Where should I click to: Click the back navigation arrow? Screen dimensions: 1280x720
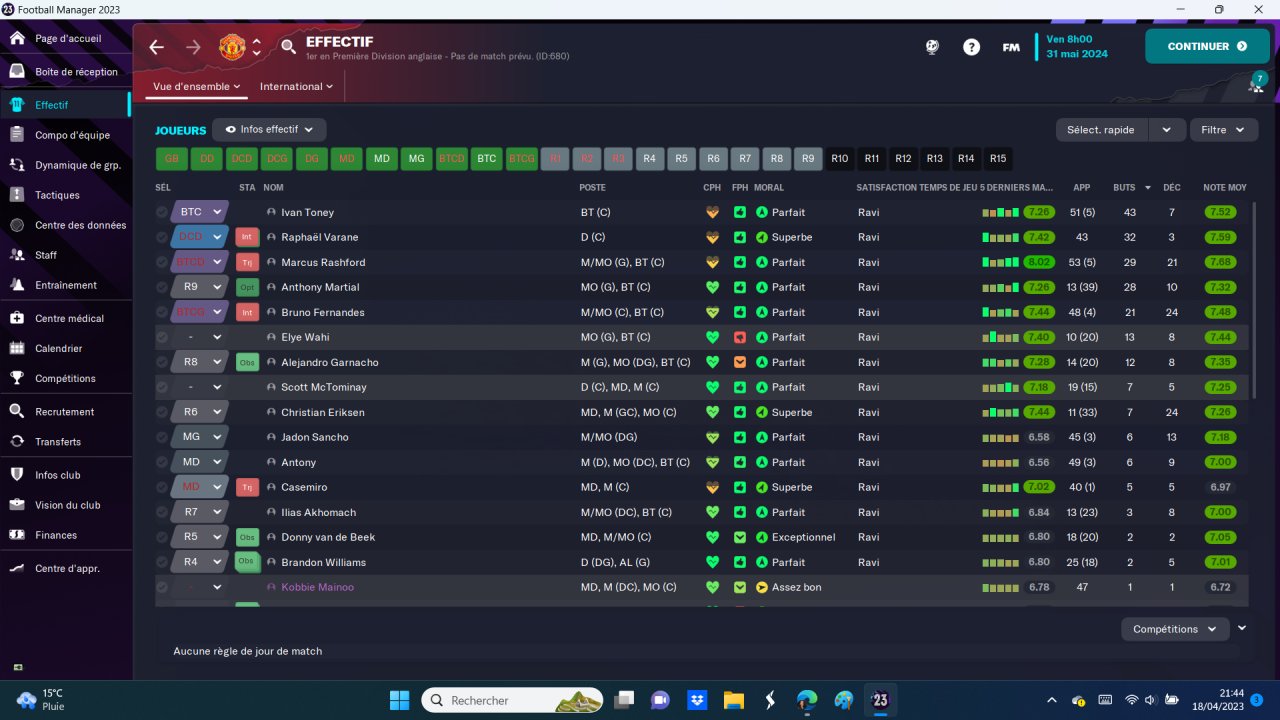[x=156, y=47]
